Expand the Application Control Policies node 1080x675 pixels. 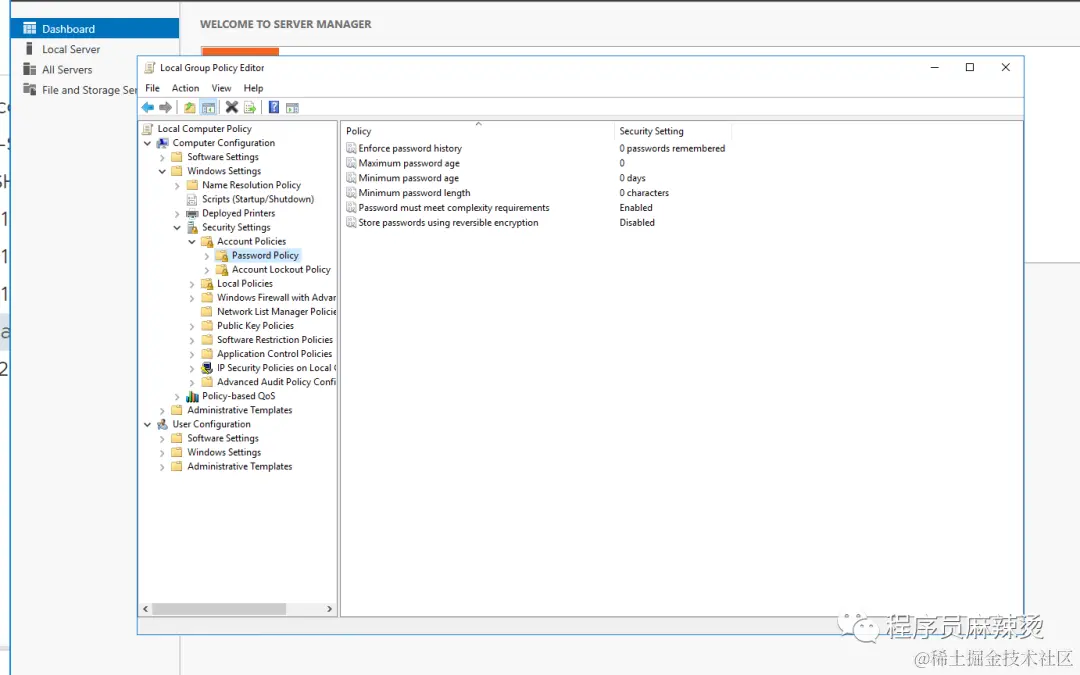[x=192, y=354]
